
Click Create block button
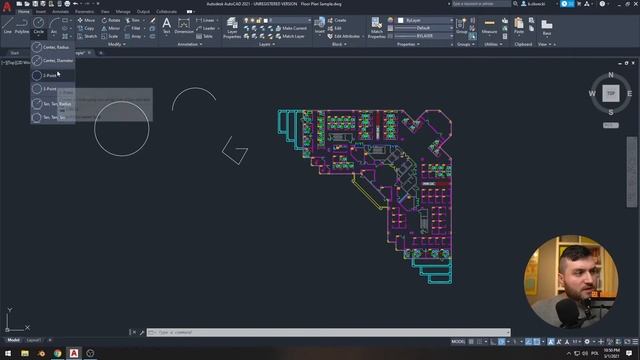337,20
